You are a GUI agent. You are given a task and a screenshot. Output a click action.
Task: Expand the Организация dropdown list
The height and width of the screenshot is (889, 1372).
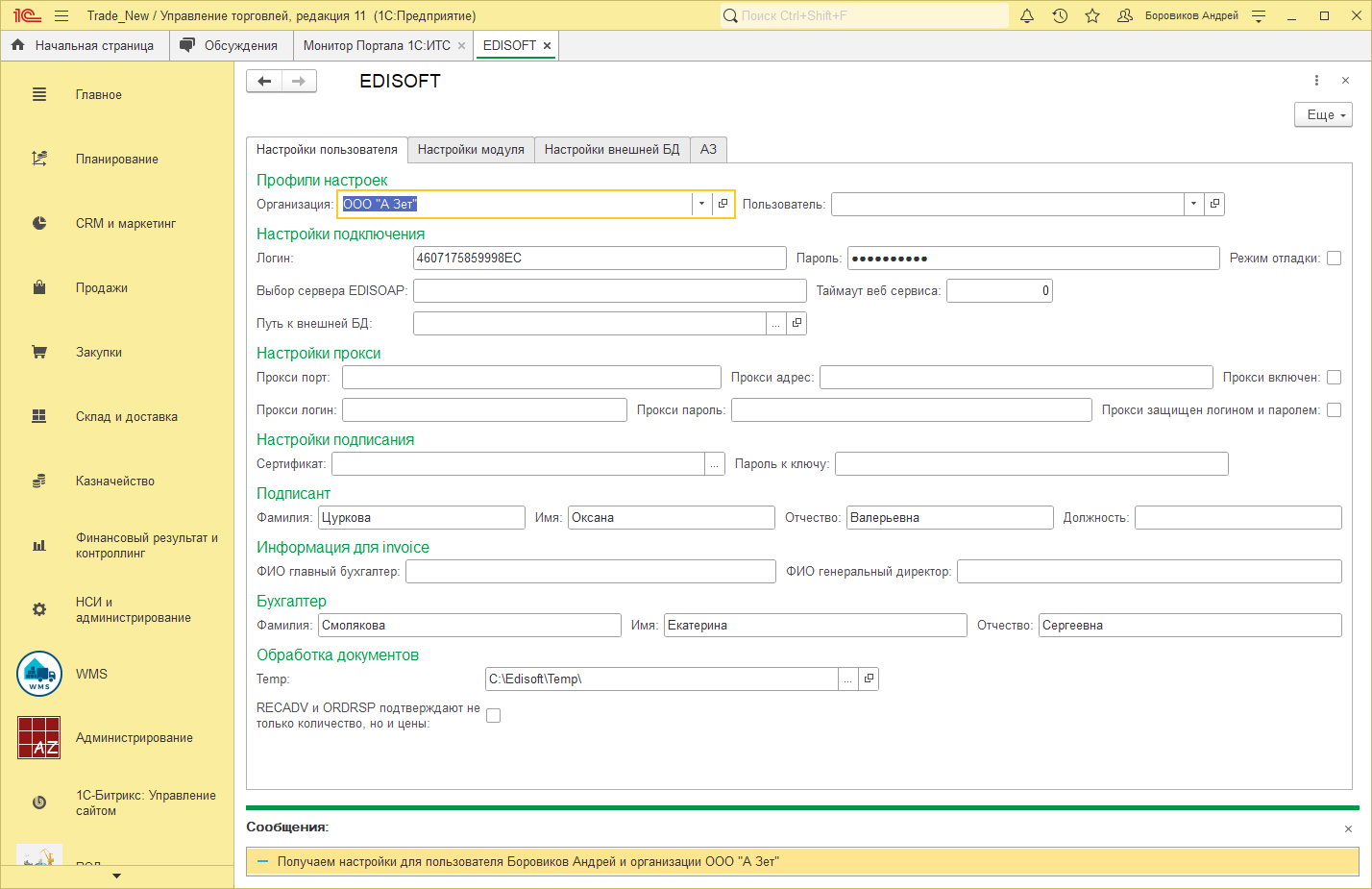click(701, 204)
